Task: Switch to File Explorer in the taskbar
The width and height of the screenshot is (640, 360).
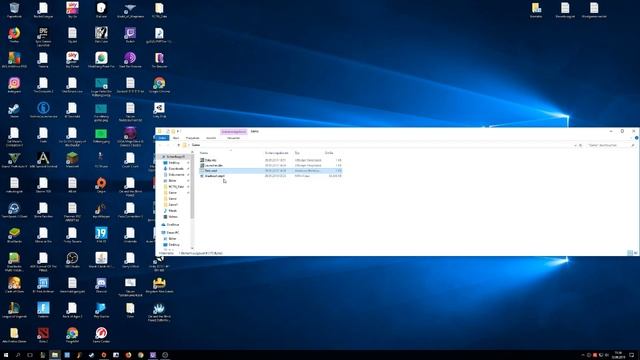Action: 55,355
